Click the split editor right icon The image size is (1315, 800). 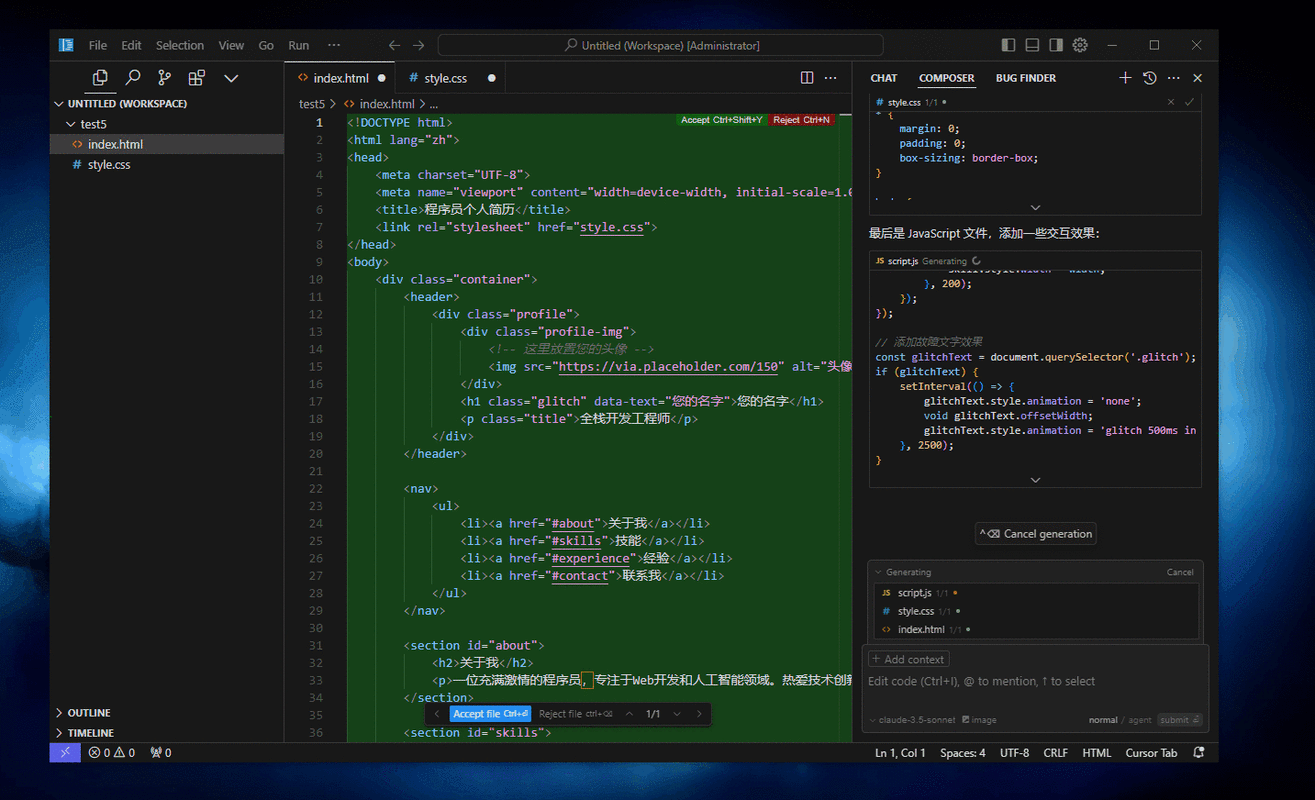tap(807, 78)
